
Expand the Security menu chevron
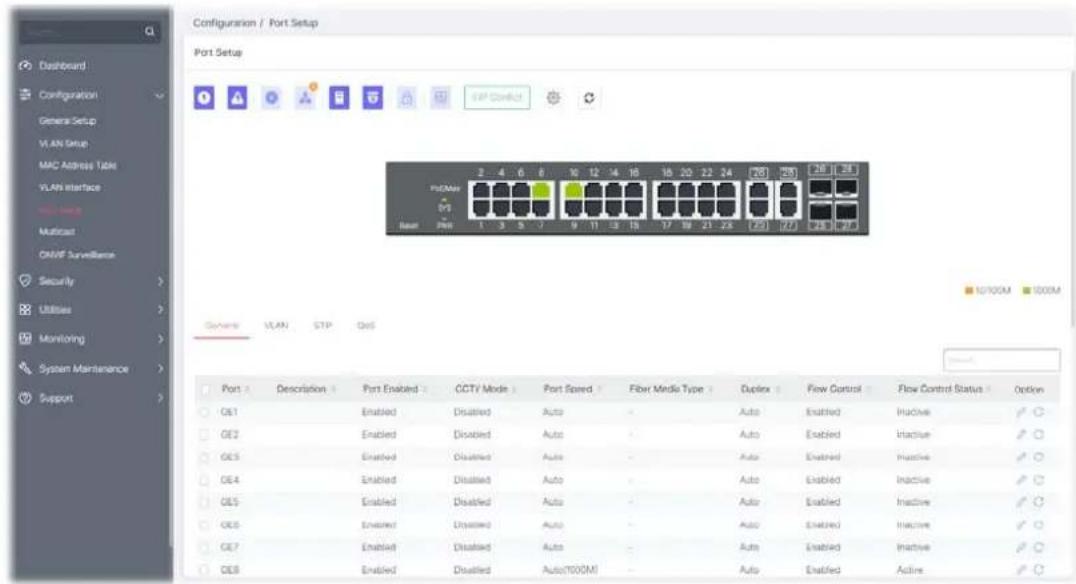click(160, 281)
